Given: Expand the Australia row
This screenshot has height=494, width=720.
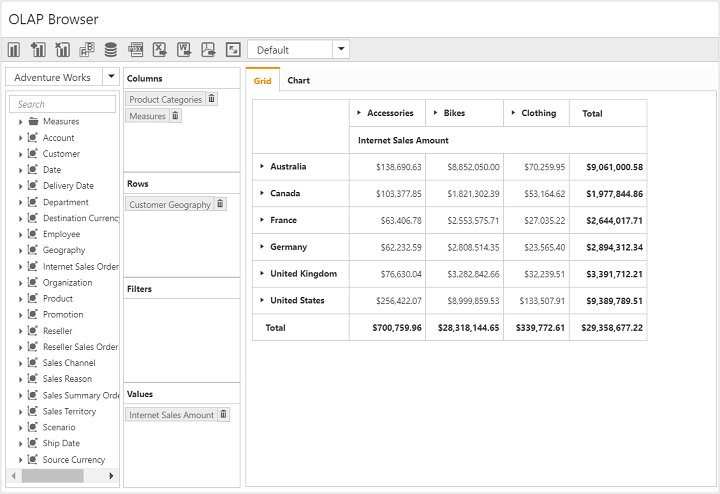Looking at the screenshot, I should click(x=262, y=167).
